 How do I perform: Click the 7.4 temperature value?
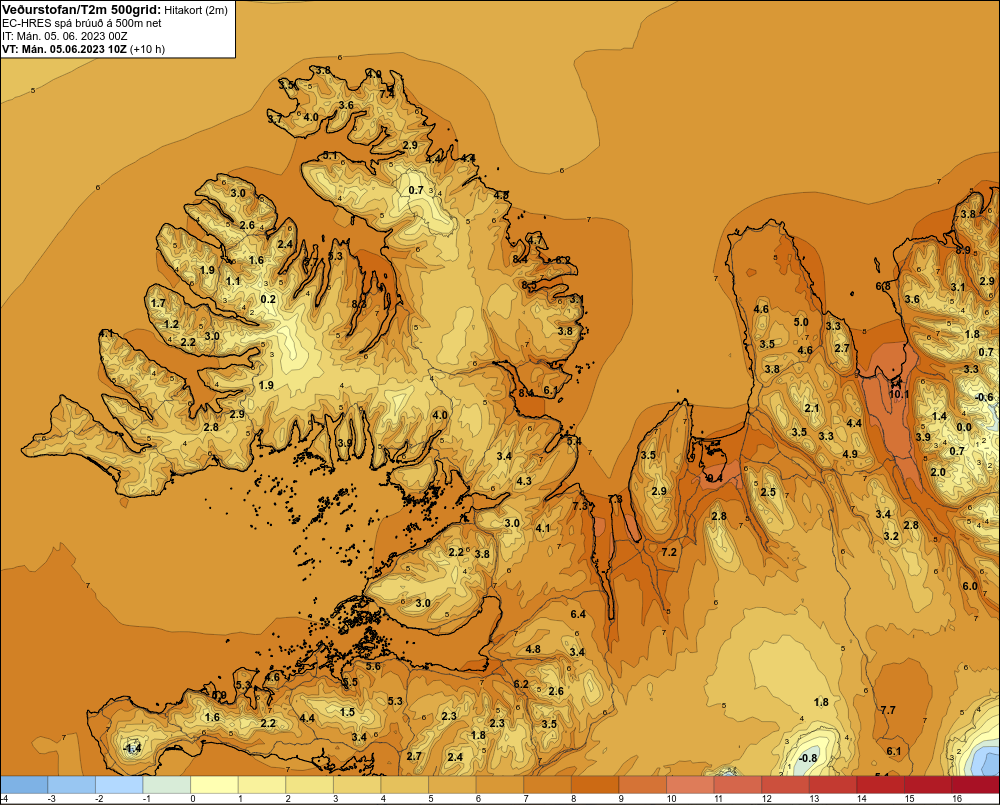coord(387,94)
